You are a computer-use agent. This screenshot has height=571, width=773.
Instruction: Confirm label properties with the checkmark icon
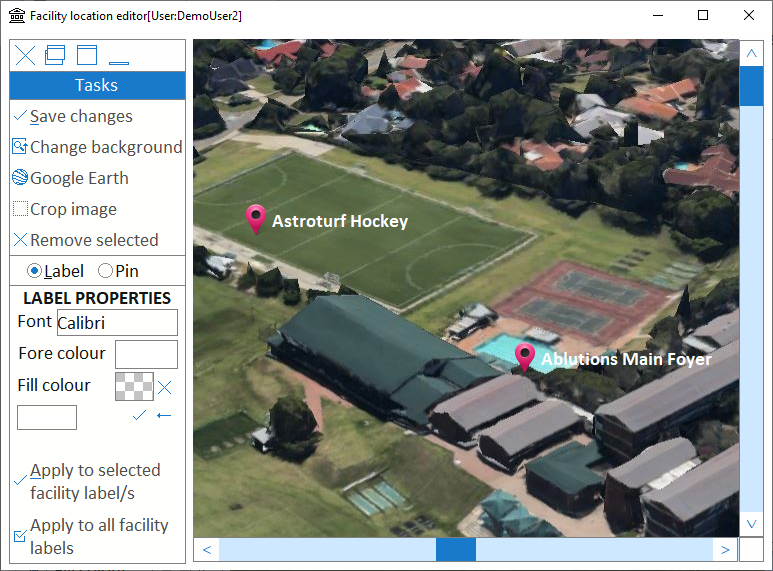click(x=139, y=415)
